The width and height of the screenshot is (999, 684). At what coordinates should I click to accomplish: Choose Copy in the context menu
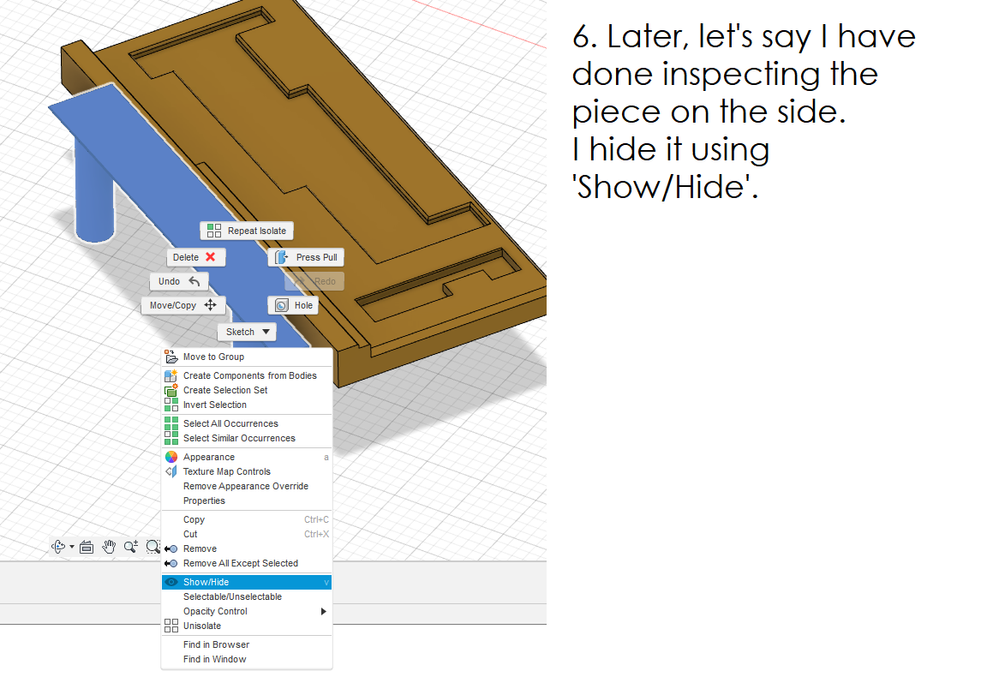point(247,520)
